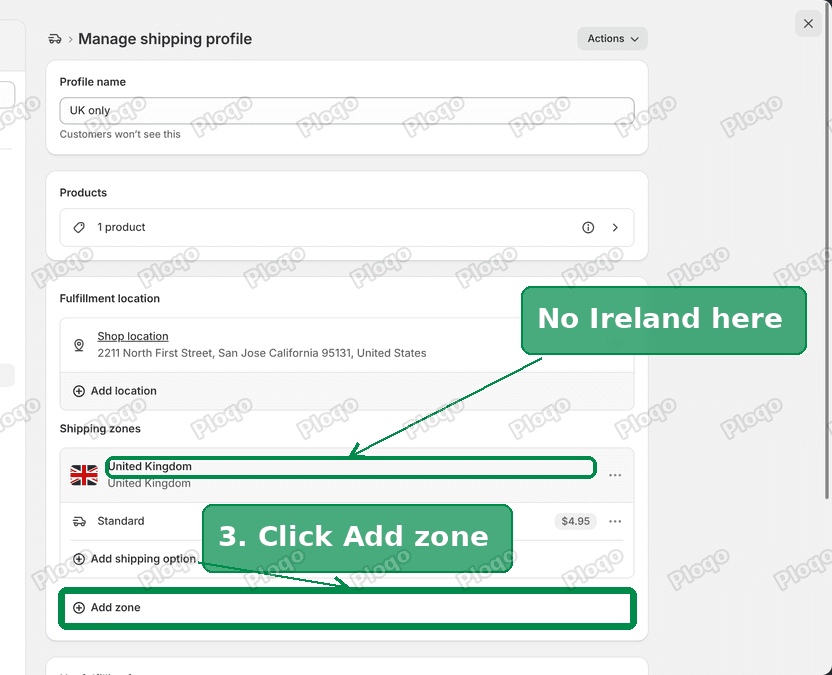Click the shop address text
Screen dimensions: 832x675
pyautogui.click(x=262, y=353)
